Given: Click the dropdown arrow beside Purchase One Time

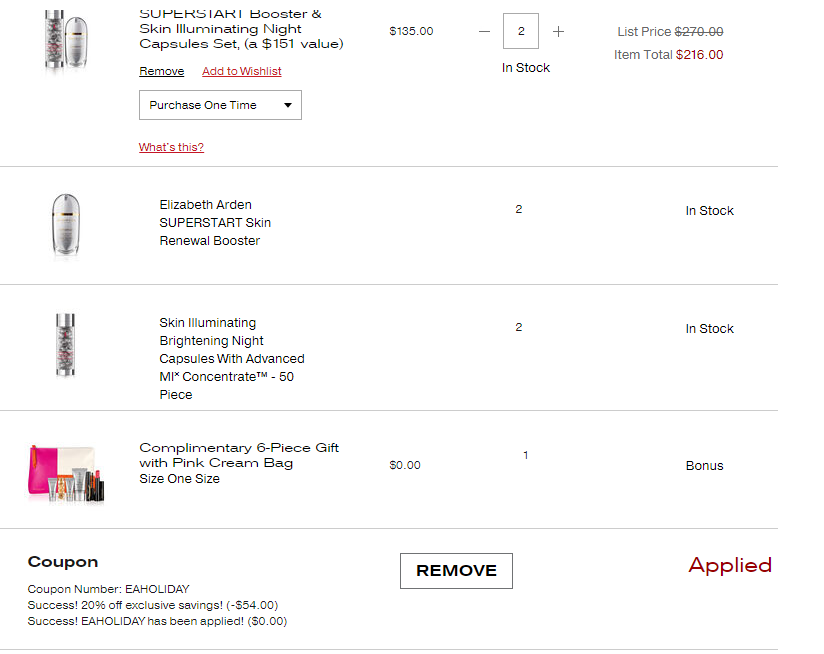Looking at the screenshot, I should [x=287, y=105].
